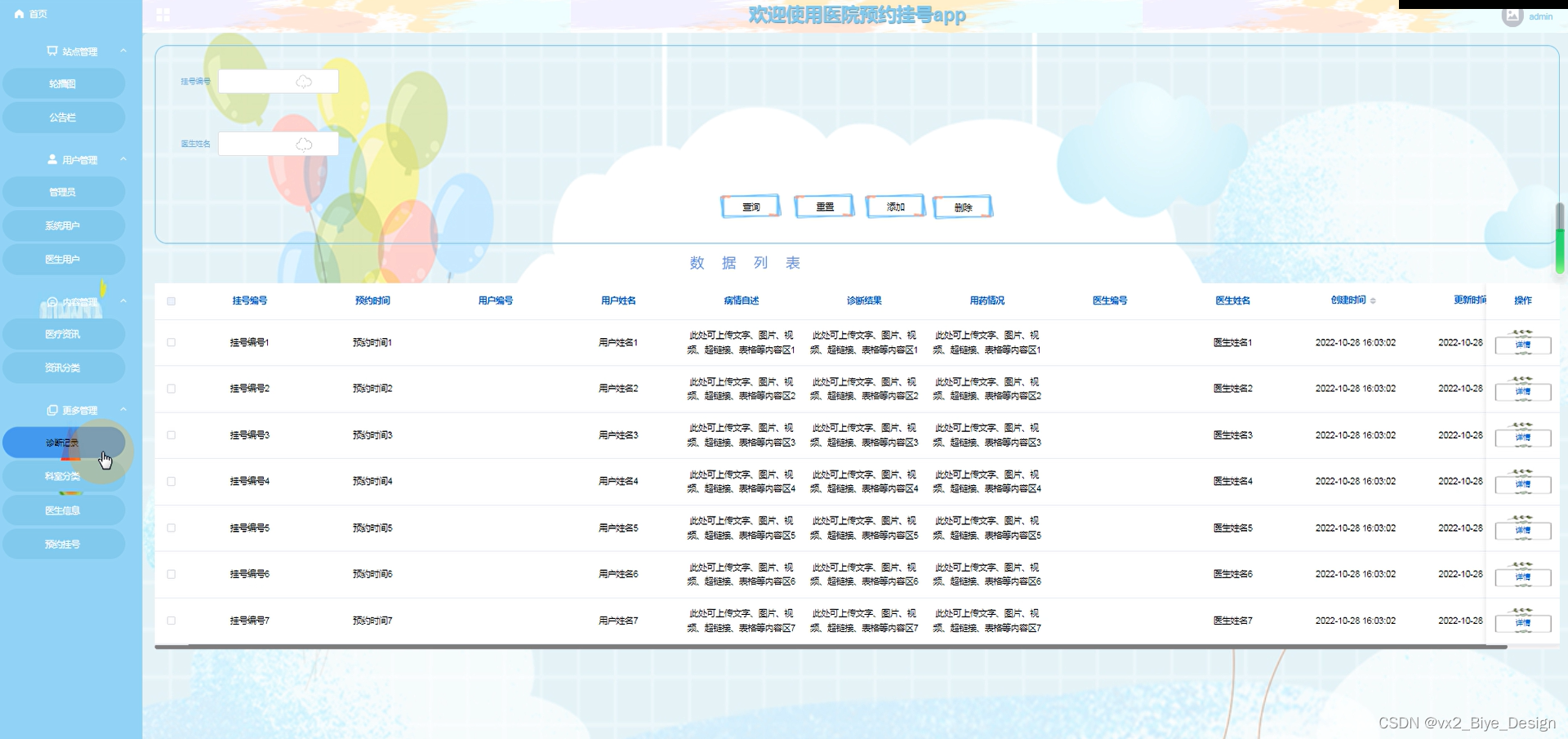Click the 病情自述 column header
Screen dimensions: 1568x739
coord(742,300)
